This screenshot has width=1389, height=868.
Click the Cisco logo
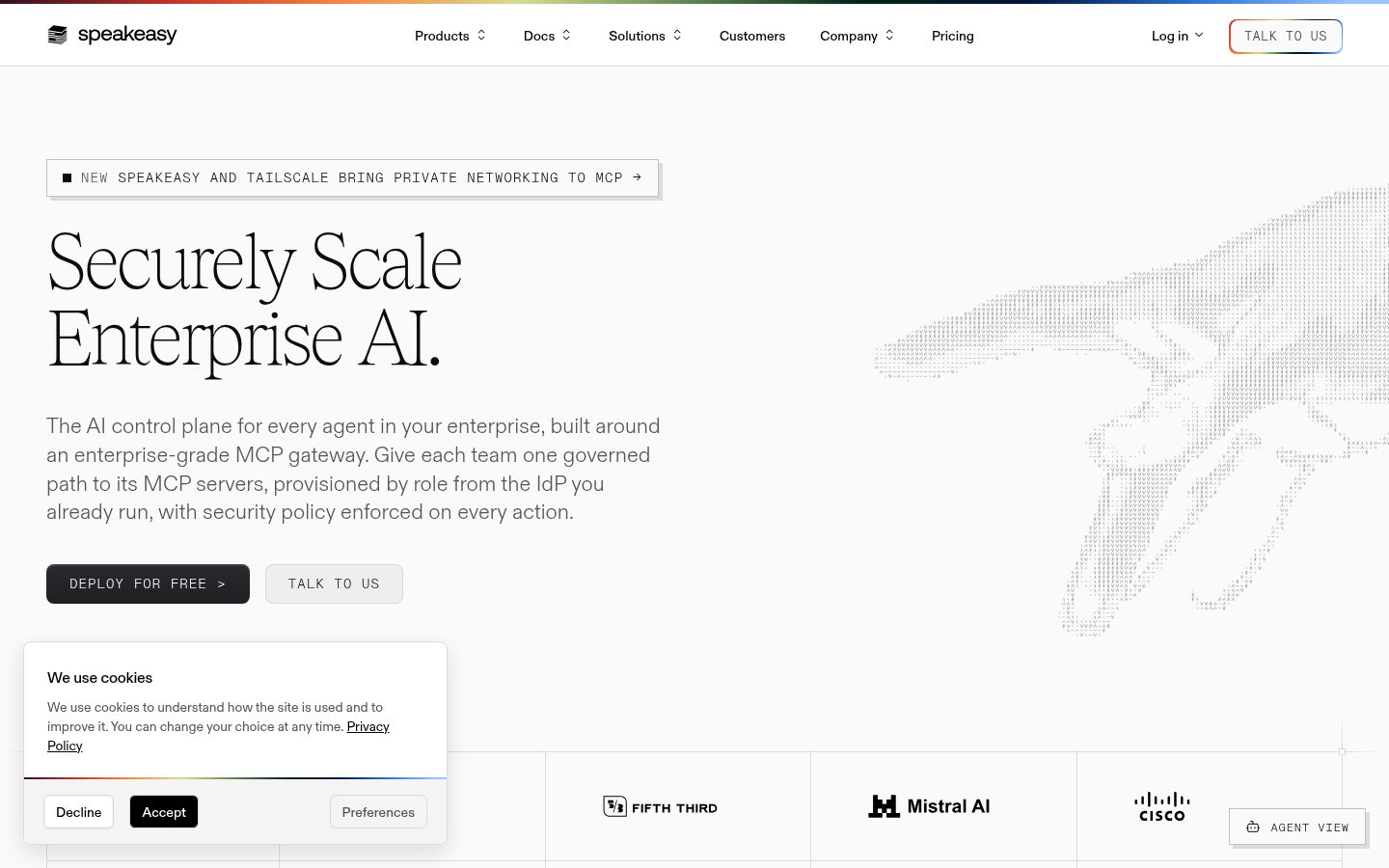click(1161, 807)
